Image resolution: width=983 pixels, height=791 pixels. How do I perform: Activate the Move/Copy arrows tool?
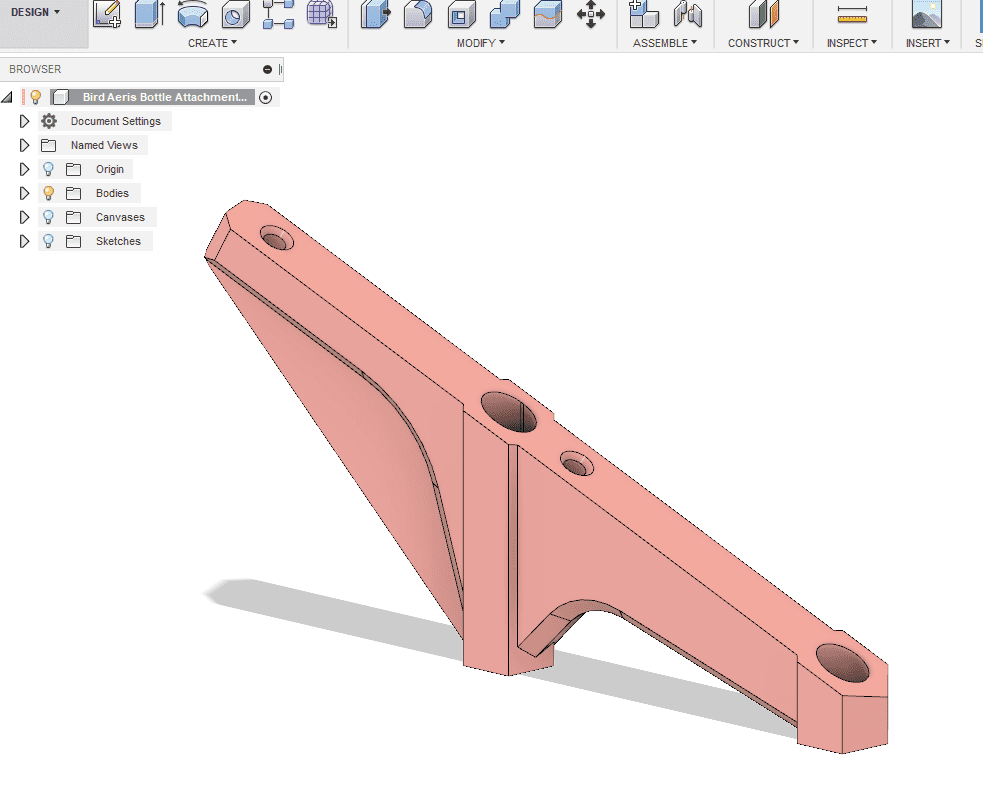pyautogui.click(x=591, y=14)
